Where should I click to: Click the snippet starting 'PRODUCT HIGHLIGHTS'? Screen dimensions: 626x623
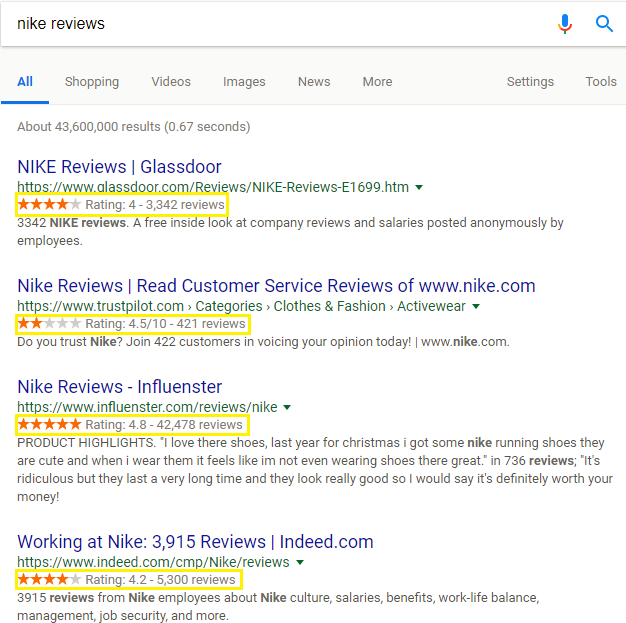click(x=315, y=470)
